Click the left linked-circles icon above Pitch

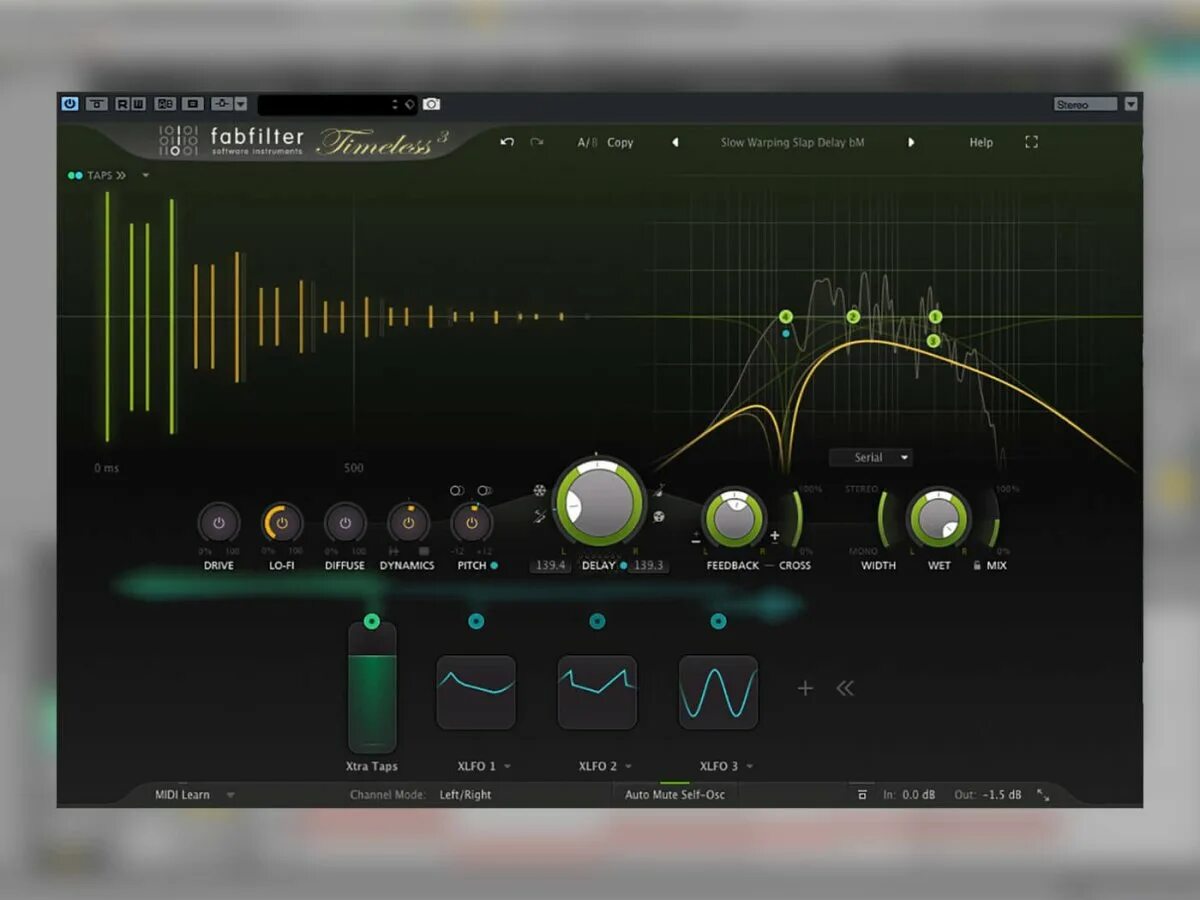click(457, 491)
